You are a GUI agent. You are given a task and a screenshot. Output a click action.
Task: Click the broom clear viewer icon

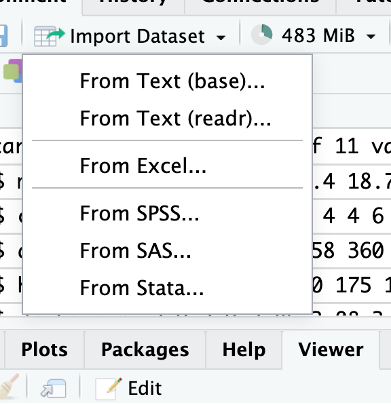[x=9, y=387]
